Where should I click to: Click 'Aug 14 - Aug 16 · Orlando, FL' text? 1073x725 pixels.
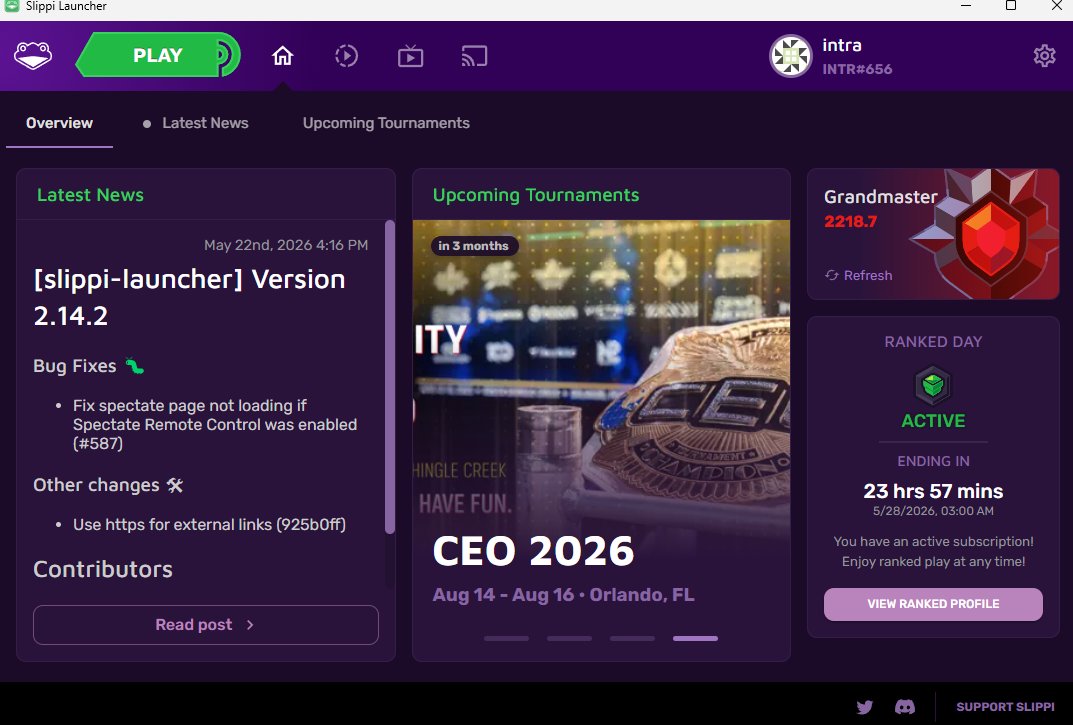coord(563,594)
